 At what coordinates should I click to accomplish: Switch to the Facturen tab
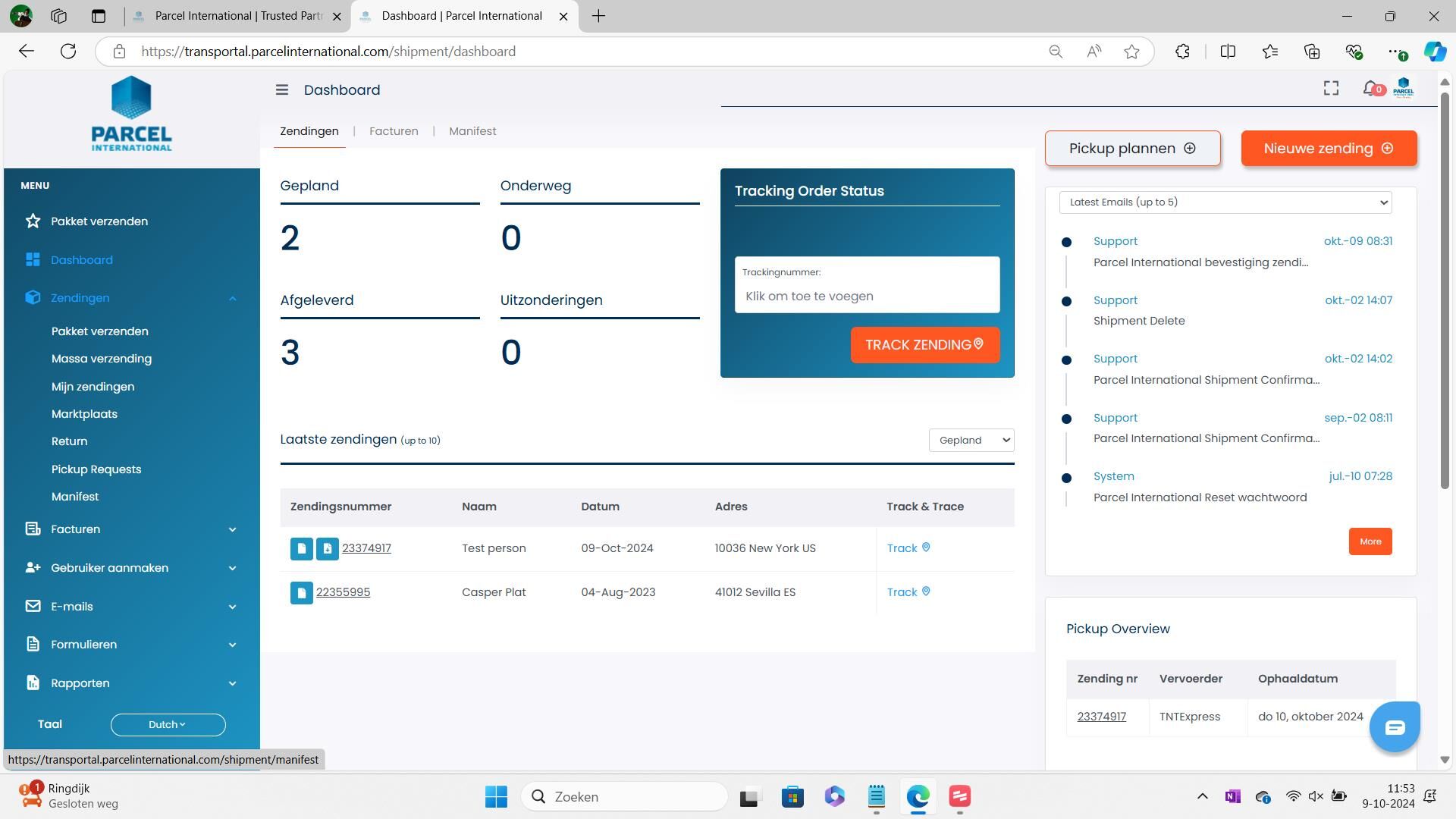394,131
